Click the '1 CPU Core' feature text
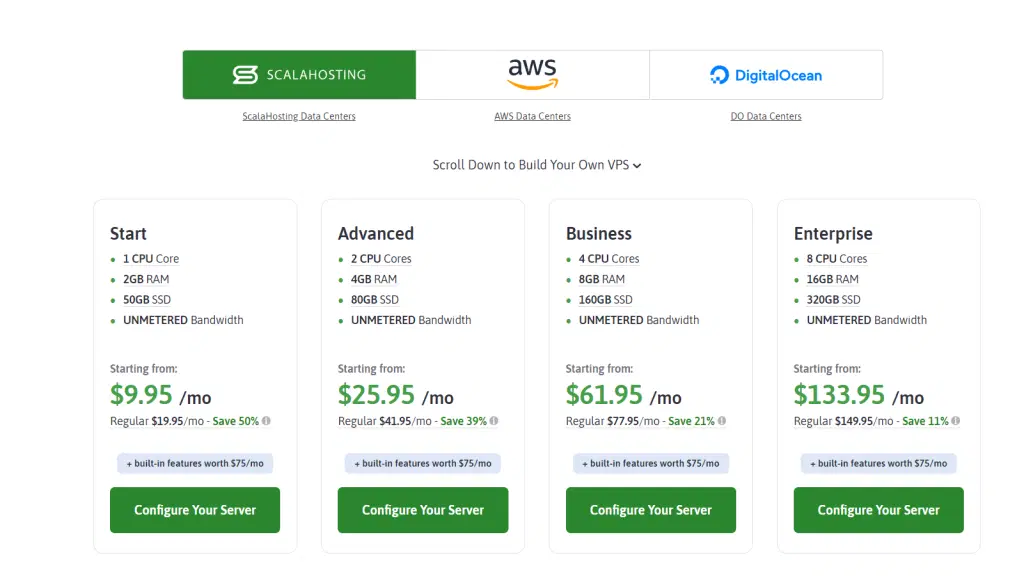This screenshot has width=1024, height=583. (x=151, y=259)
